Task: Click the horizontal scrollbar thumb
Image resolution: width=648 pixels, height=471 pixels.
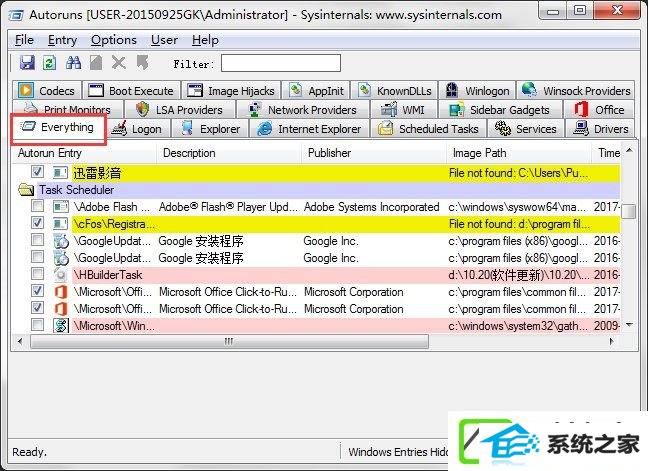Action: point(229,341)
